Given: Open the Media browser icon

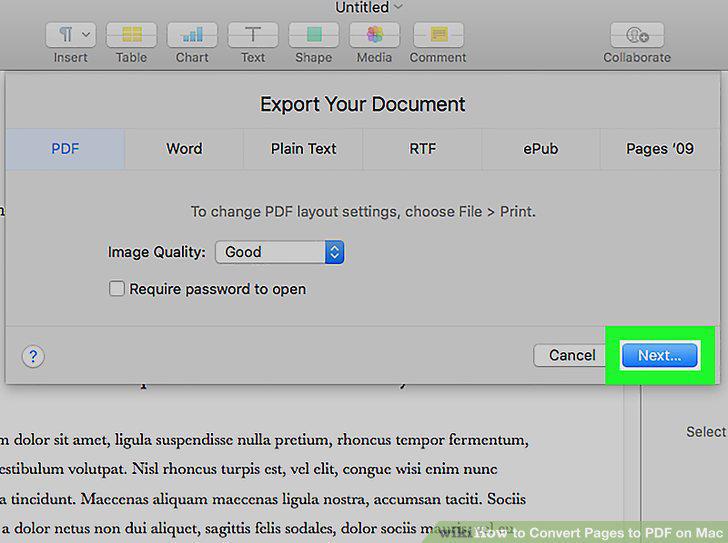Looking at the screenshot, I should coord(374,35).
